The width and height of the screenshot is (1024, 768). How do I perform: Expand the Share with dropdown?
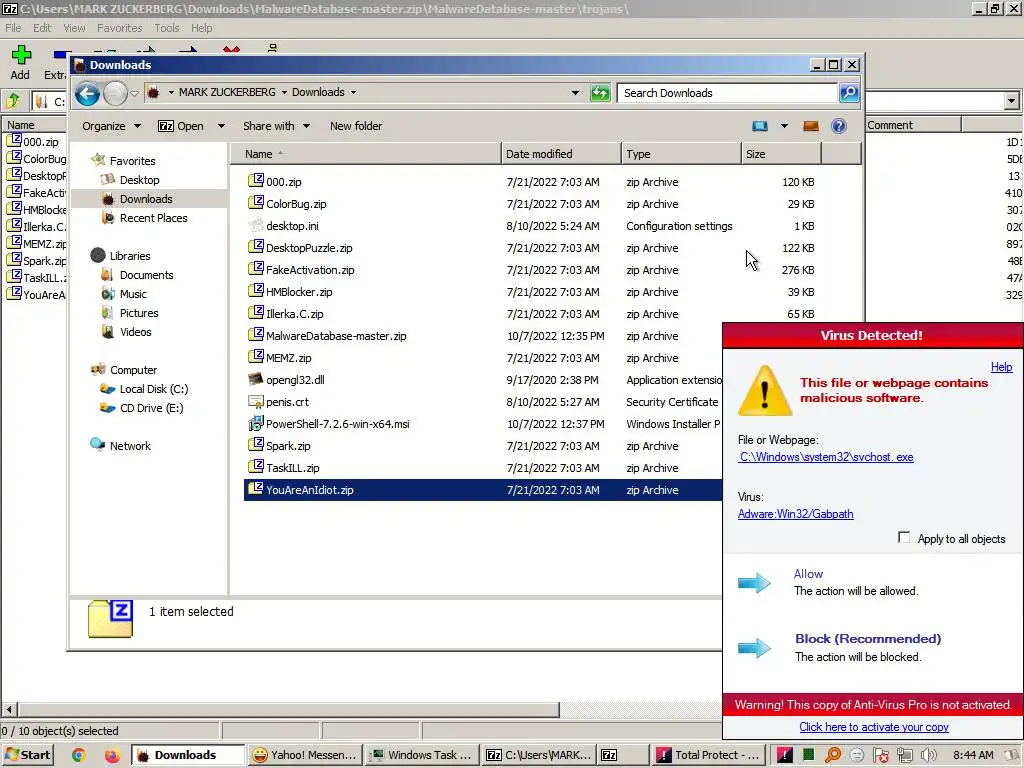(x=276, y=126)
